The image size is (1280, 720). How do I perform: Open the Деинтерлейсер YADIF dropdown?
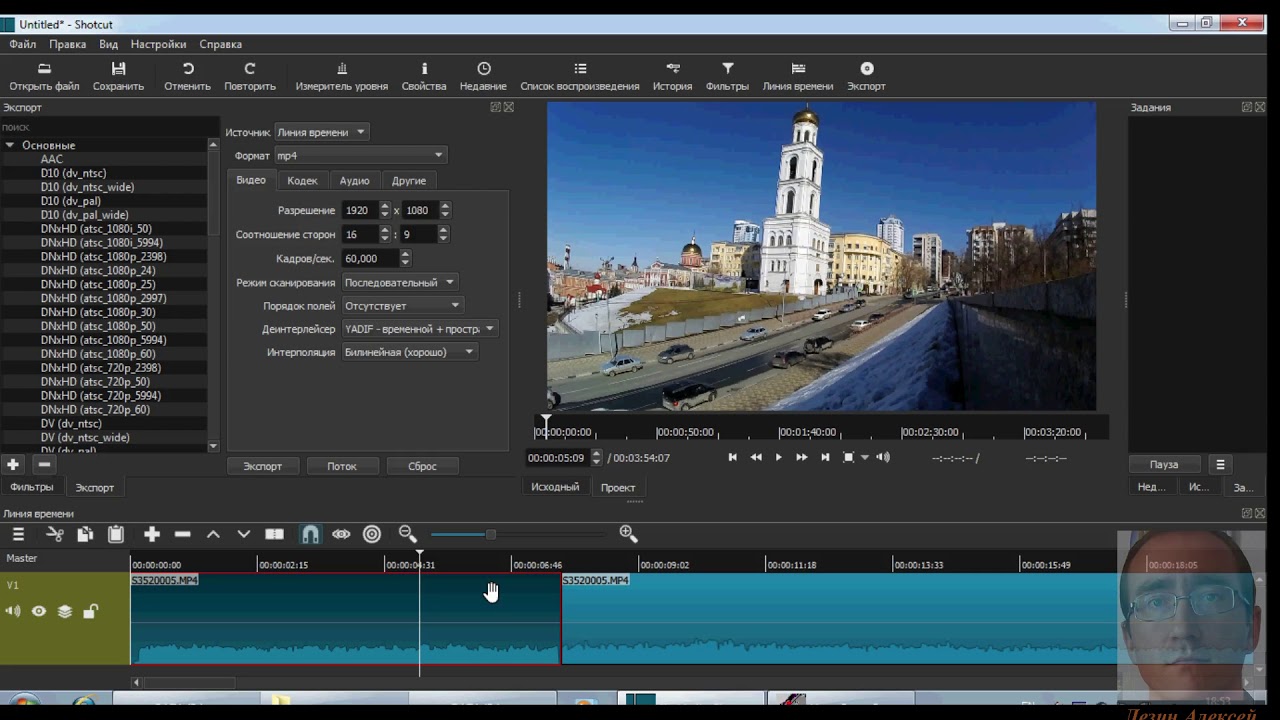click(420, 328)
